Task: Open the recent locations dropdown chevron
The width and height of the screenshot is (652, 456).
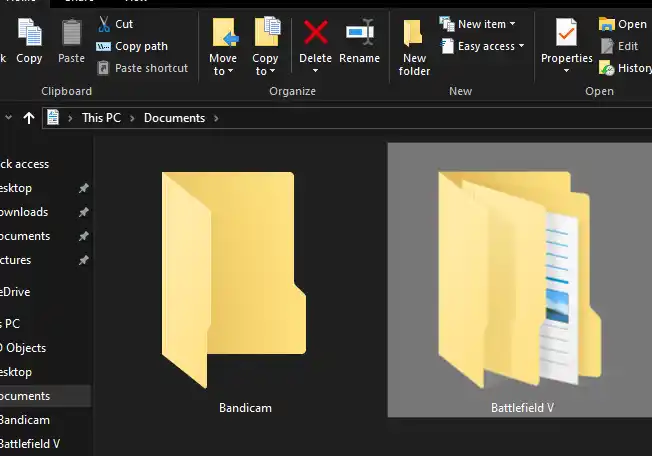Action: (8, 118)
